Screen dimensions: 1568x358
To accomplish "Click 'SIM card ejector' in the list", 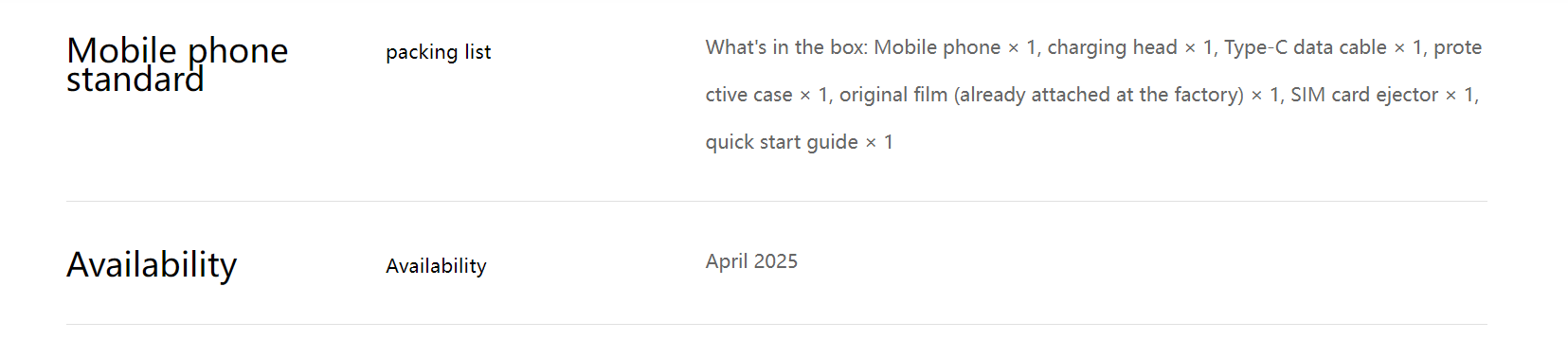I will pos(1364,95).
